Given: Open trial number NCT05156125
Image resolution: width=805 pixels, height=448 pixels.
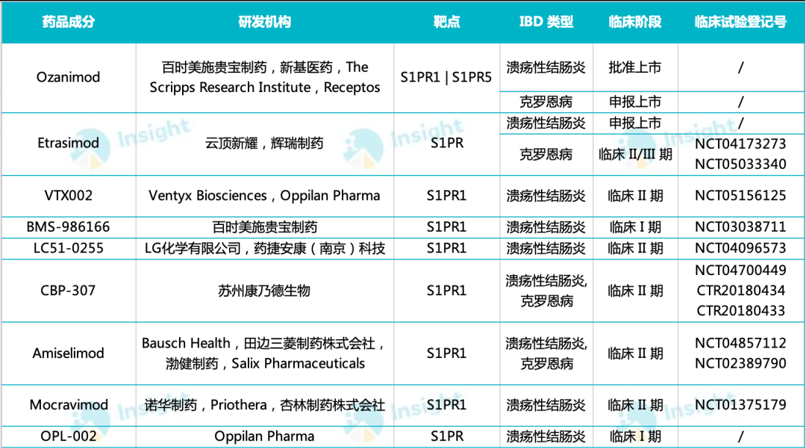Looking at the screenshot, I should (740, 196).
